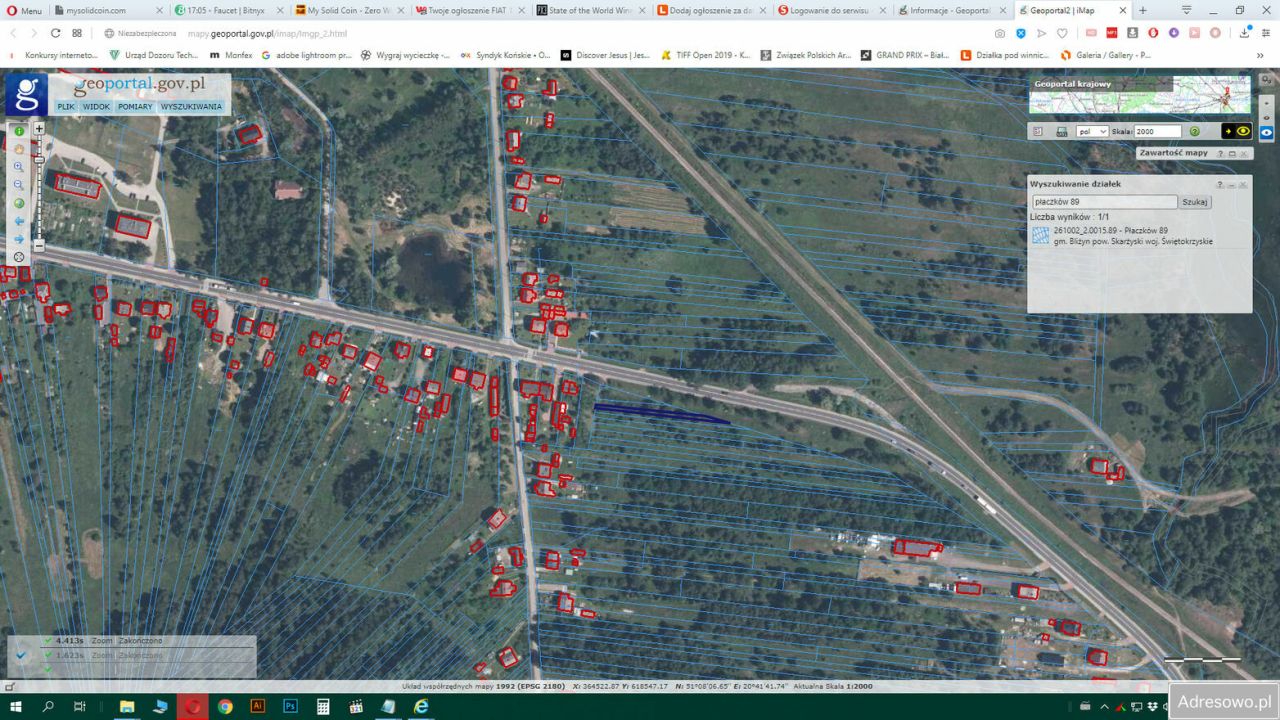Click the geoportal blue logo
The width and height of the screenshot is (1280, 720).
[x=26, y=95]
